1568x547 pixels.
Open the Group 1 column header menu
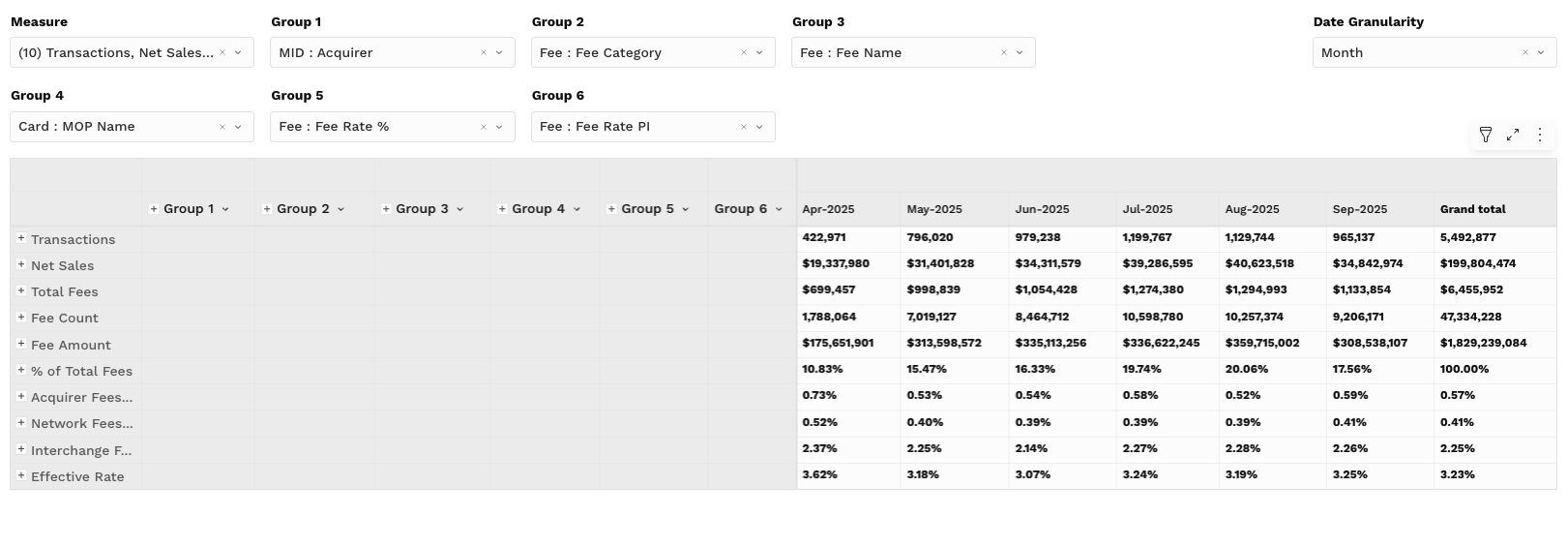tap(225, 209)
